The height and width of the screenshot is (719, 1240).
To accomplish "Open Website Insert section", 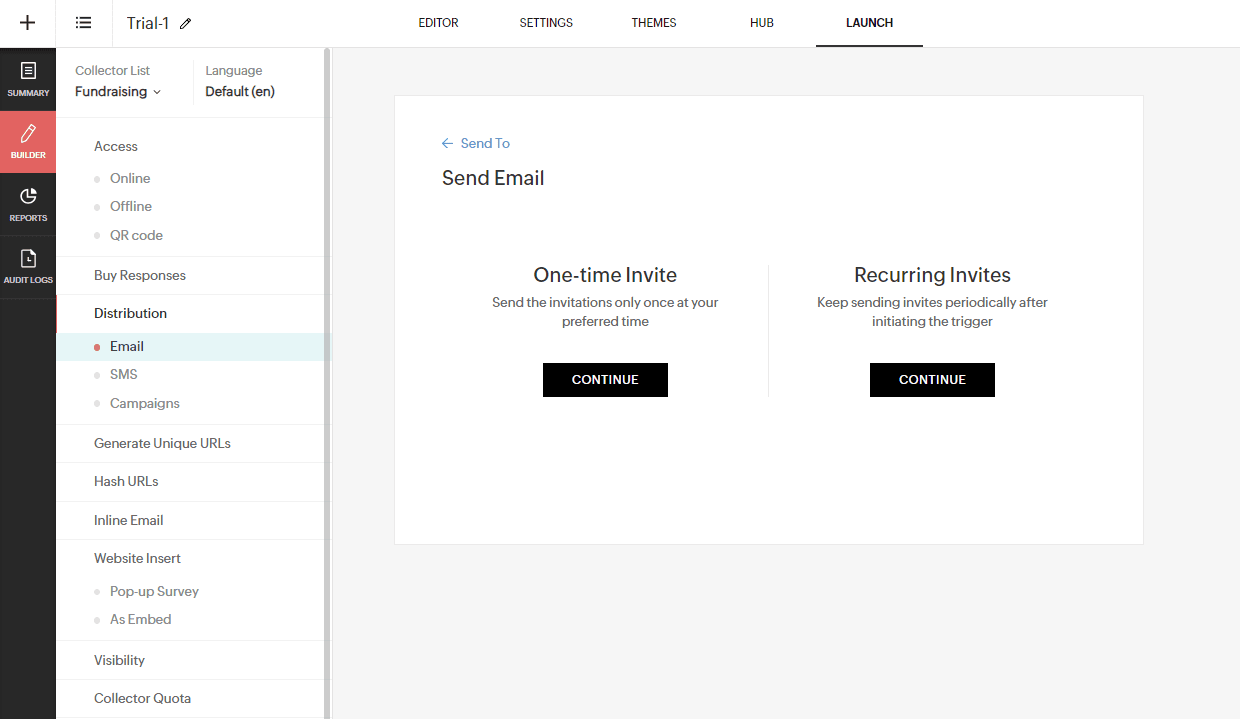I will click(137, 558).
